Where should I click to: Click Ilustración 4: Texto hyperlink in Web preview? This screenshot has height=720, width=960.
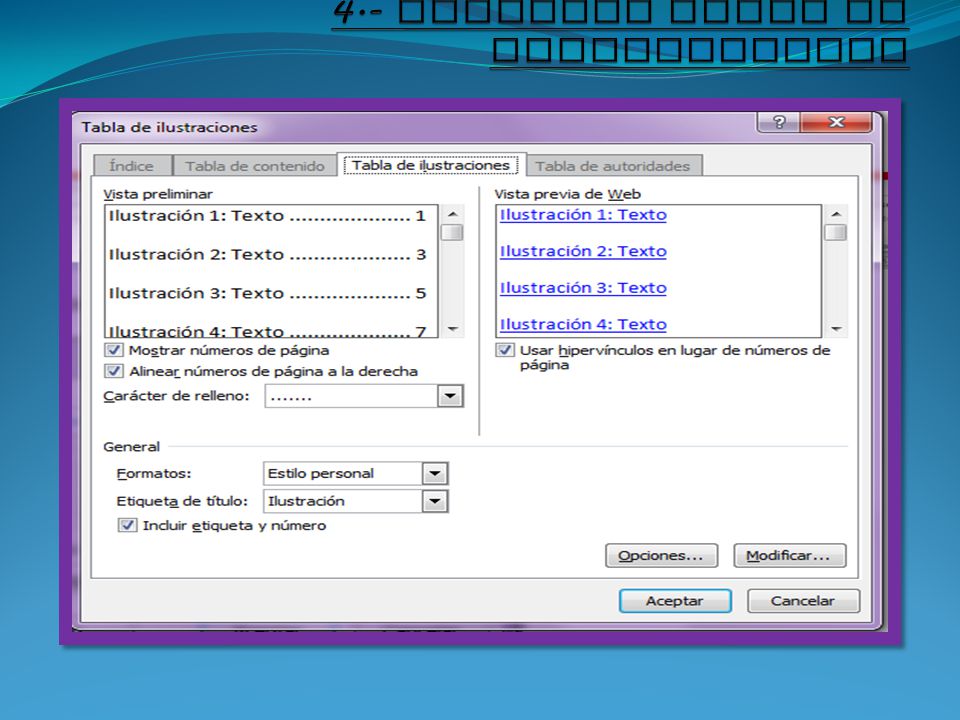[x=583, y=324]
